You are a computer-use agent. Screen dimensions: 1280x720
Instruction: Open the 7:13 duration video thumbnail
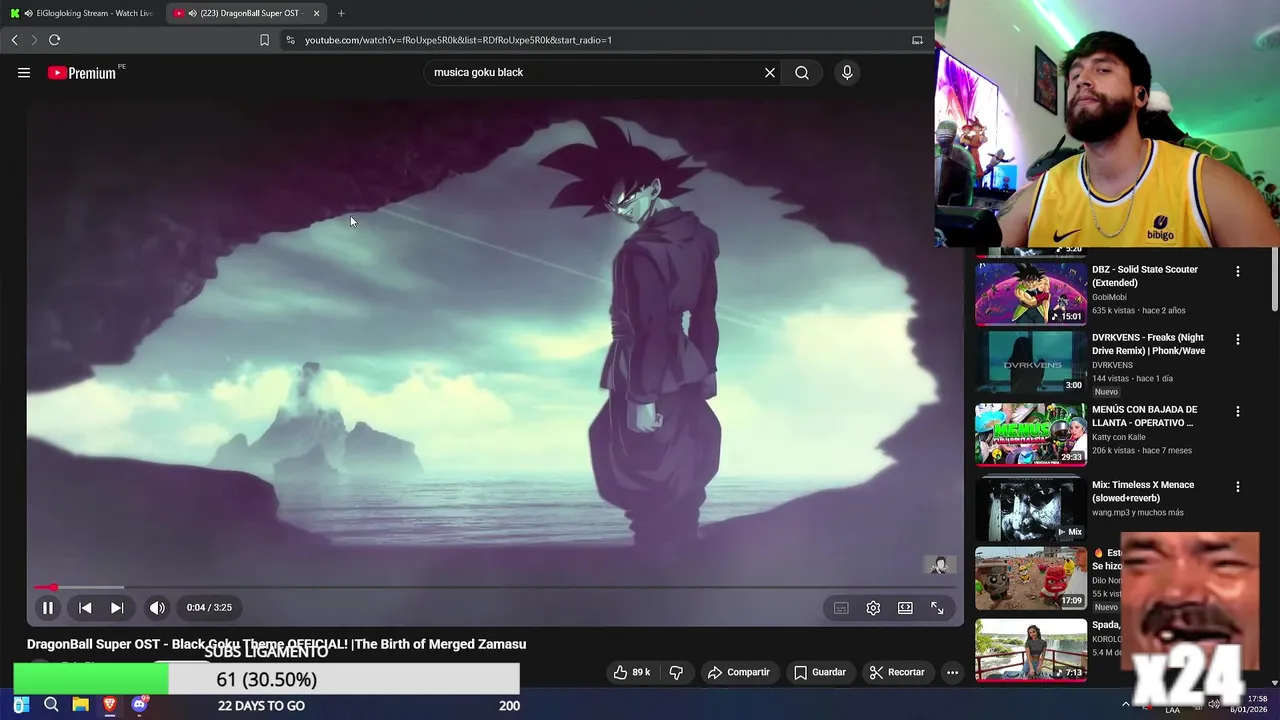(1031, 650)
